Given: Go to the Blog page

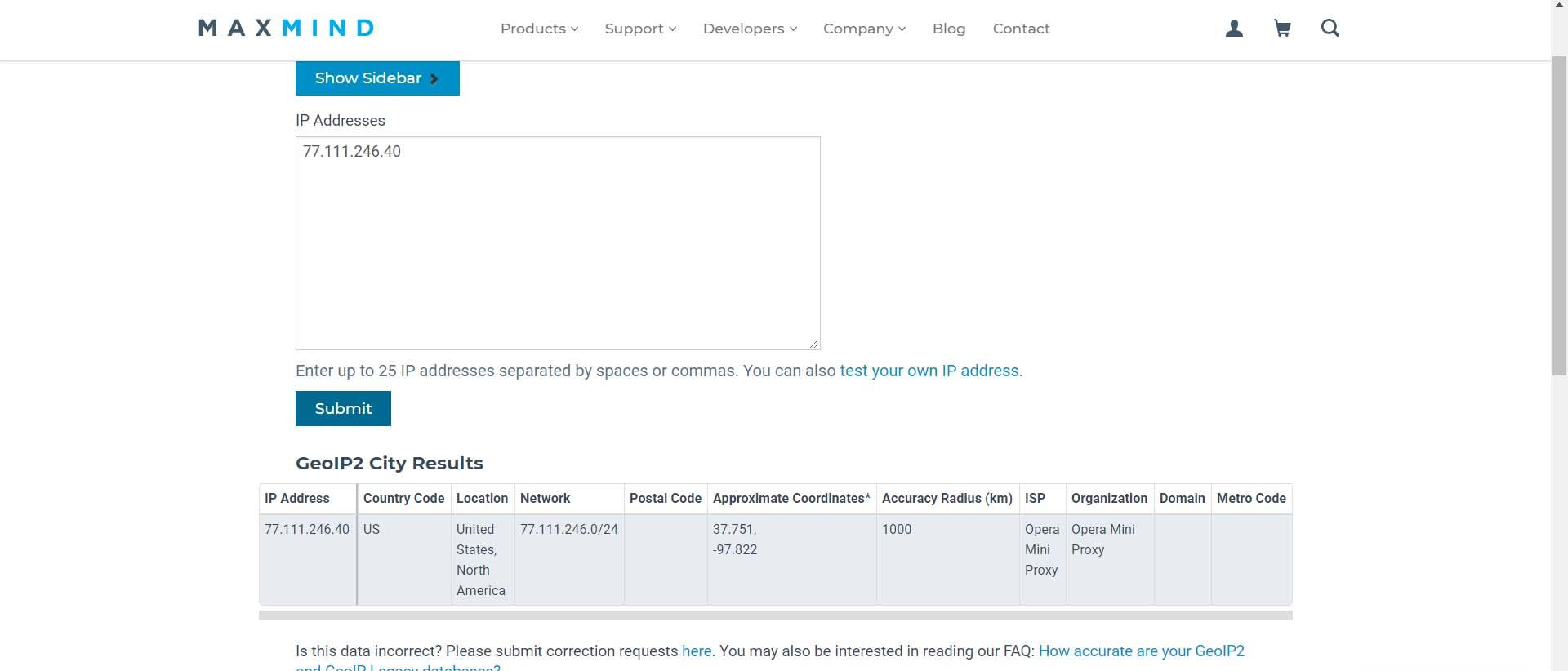Looking at the screenshot, I should pyautogui.click(x=949, y=29).
